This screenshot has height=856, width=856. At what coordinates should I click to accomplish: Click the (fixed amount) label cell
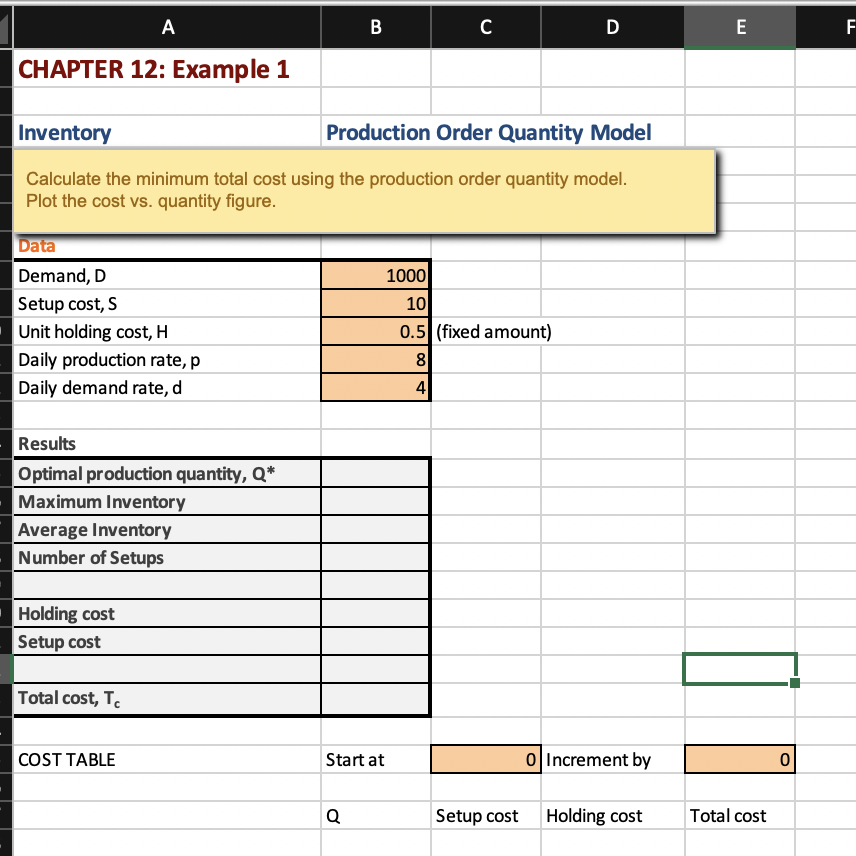click(x=484, y=331)
